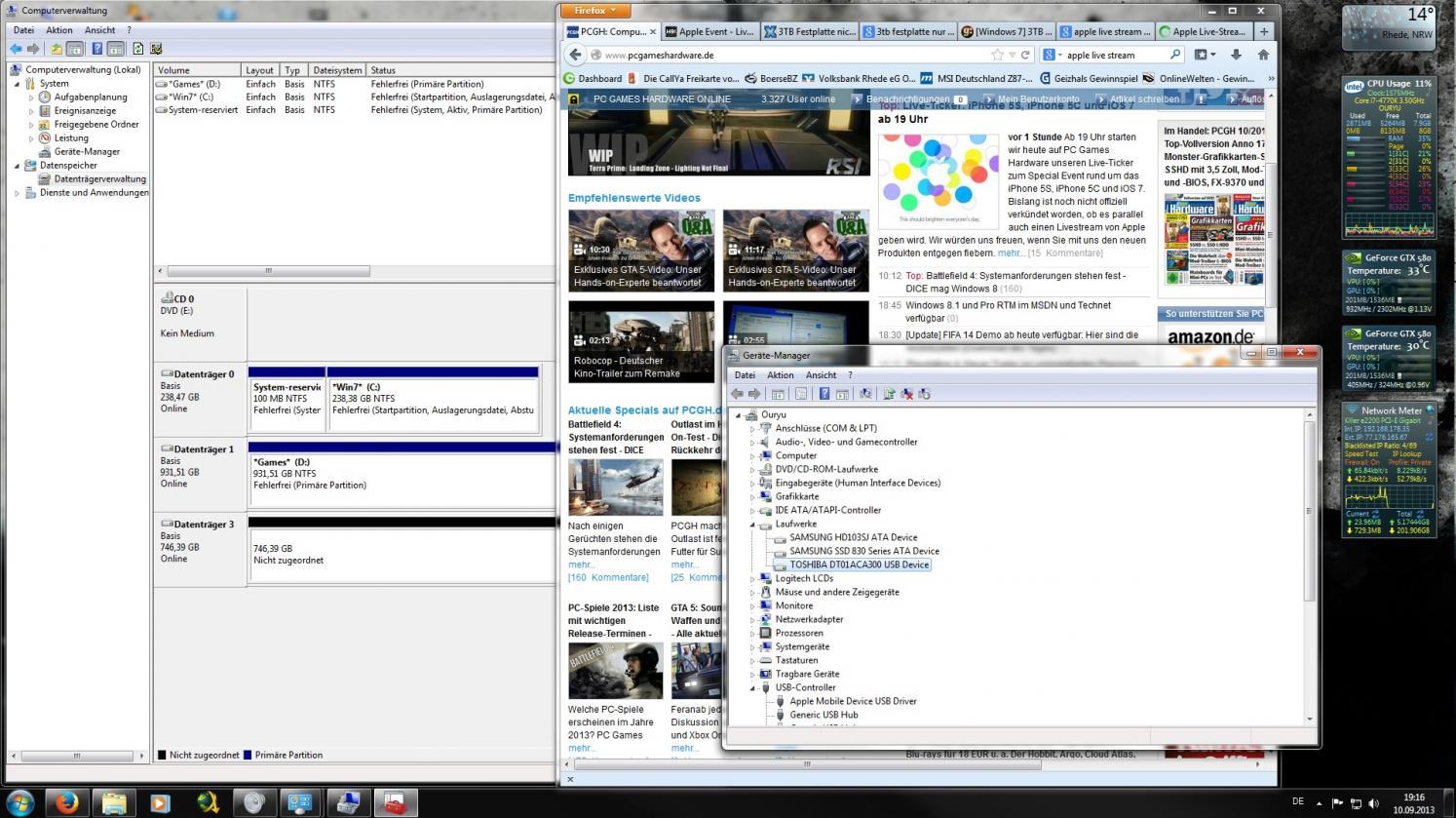
Task: Open a new Firefox tab with plus button
Action: click(1264, 31)
